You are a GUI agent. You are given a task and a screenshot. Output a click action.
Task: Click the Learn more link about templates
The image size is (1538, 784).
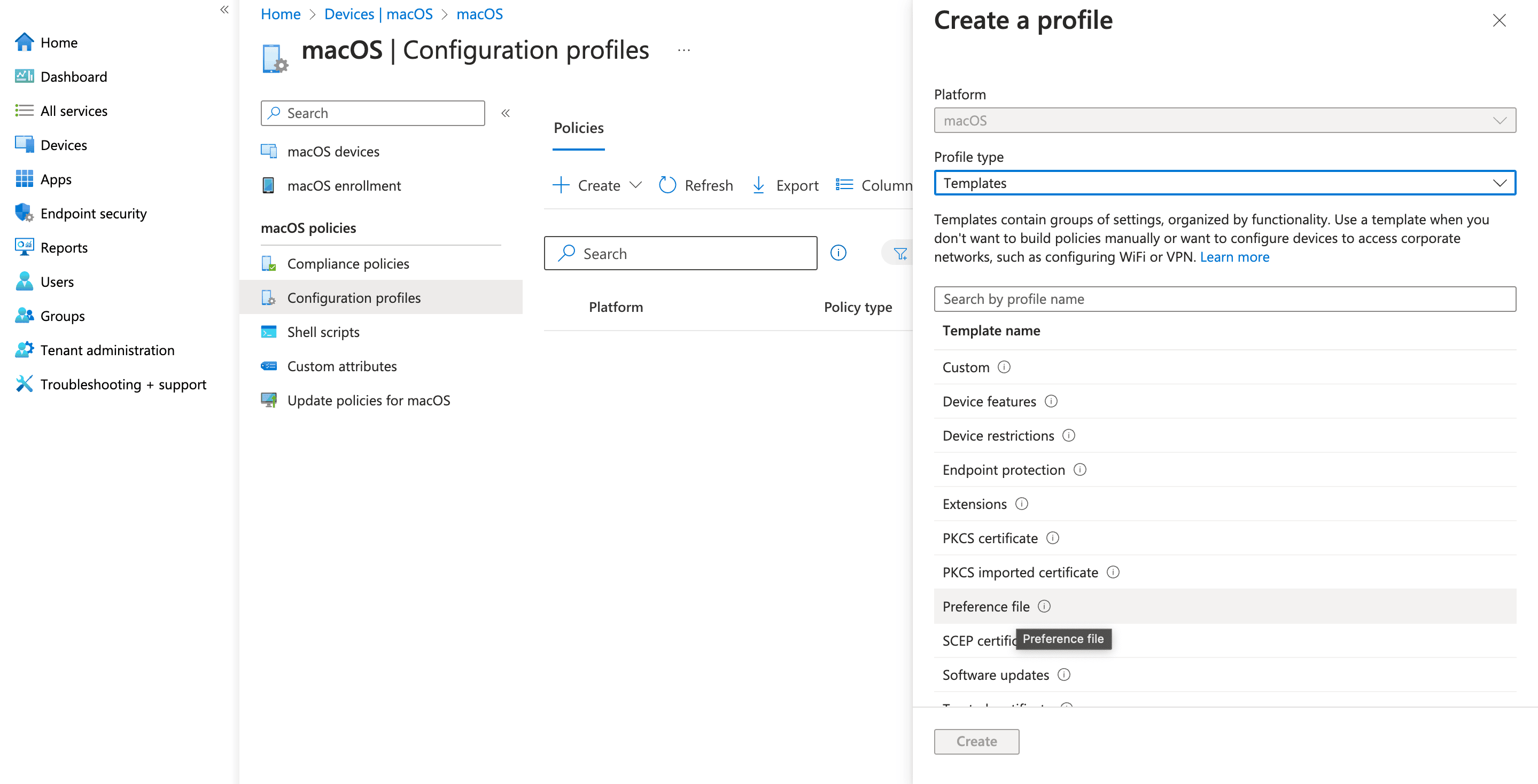click(1234, 256)
